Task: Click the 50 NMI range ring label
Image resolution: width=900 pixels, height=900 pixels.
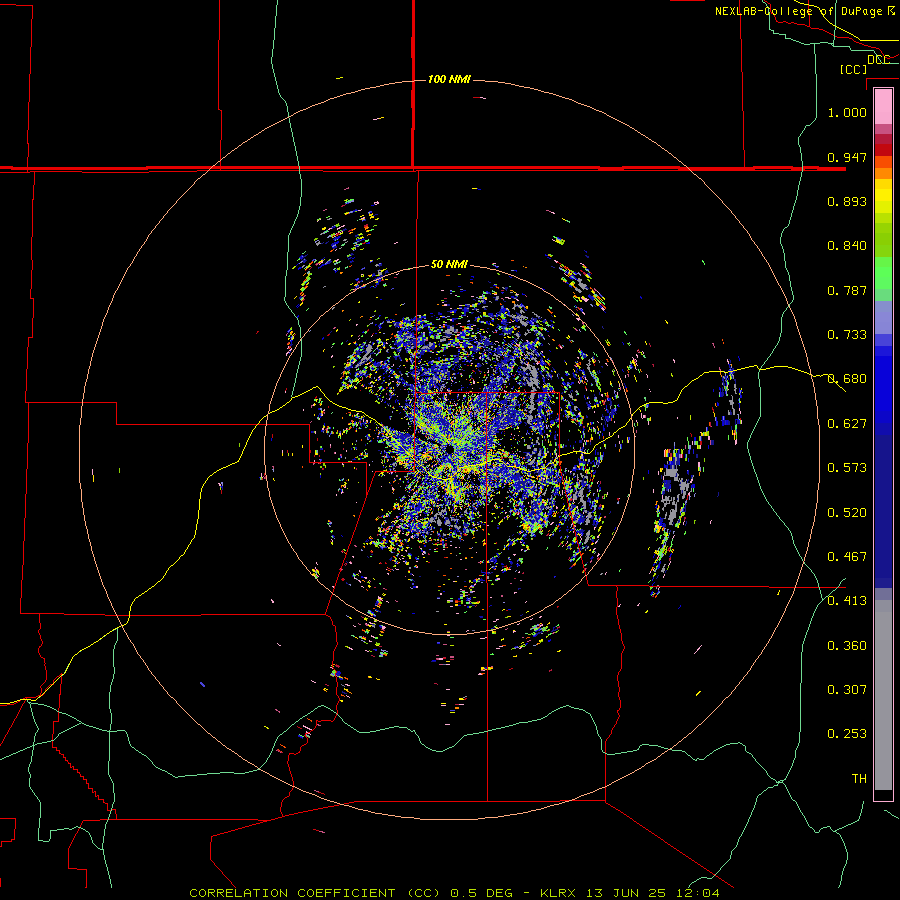Action: pos(449,264)
